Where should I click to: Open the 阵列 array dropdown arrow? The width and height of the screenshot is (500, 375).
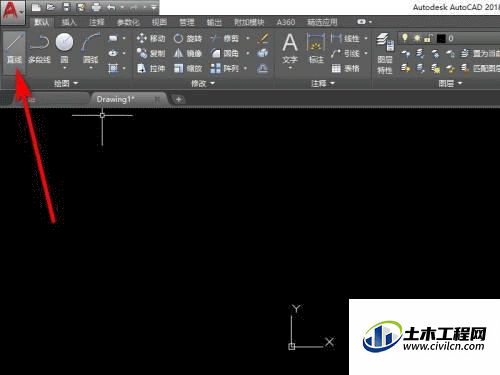tap(246, 68)
